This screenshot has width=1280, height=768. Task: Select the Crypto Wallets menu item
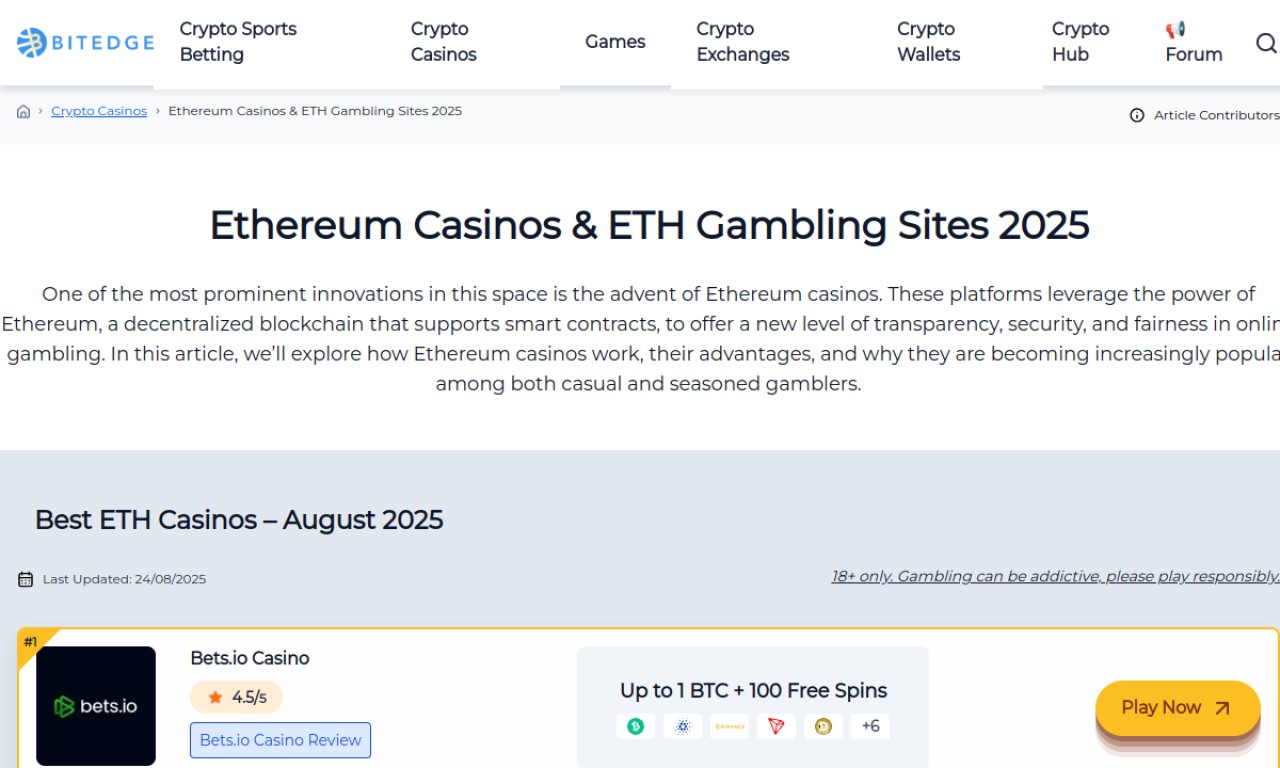click(929, 42)
